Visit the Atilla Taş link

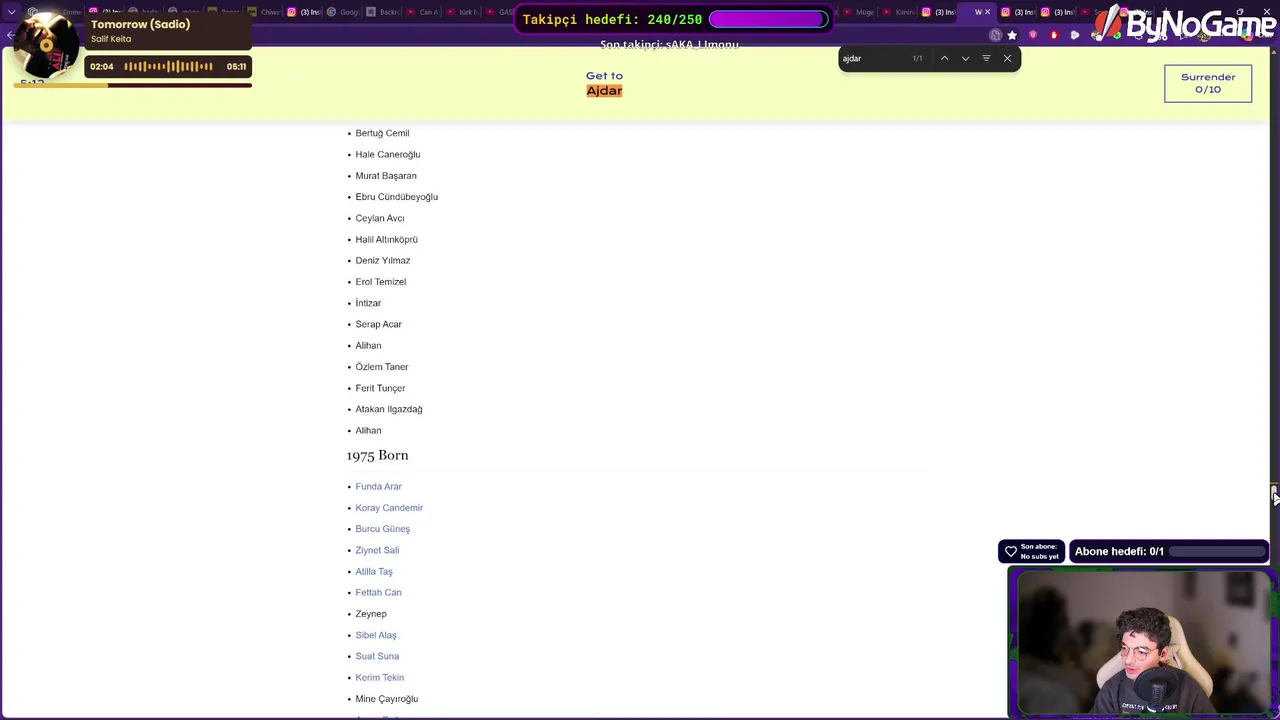click(374, 571)
